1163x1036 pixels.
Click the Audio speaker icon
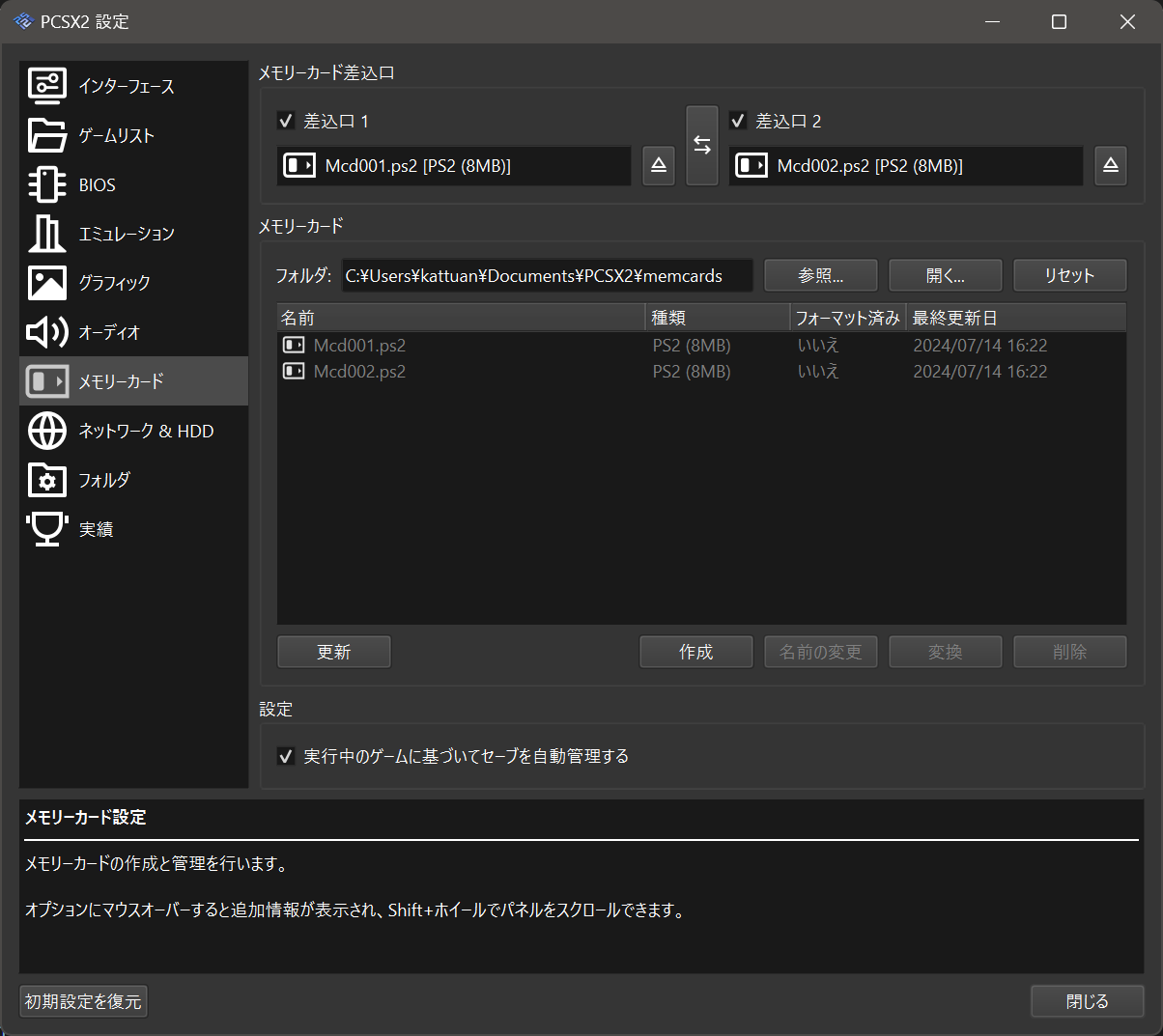tap(46, 332)
